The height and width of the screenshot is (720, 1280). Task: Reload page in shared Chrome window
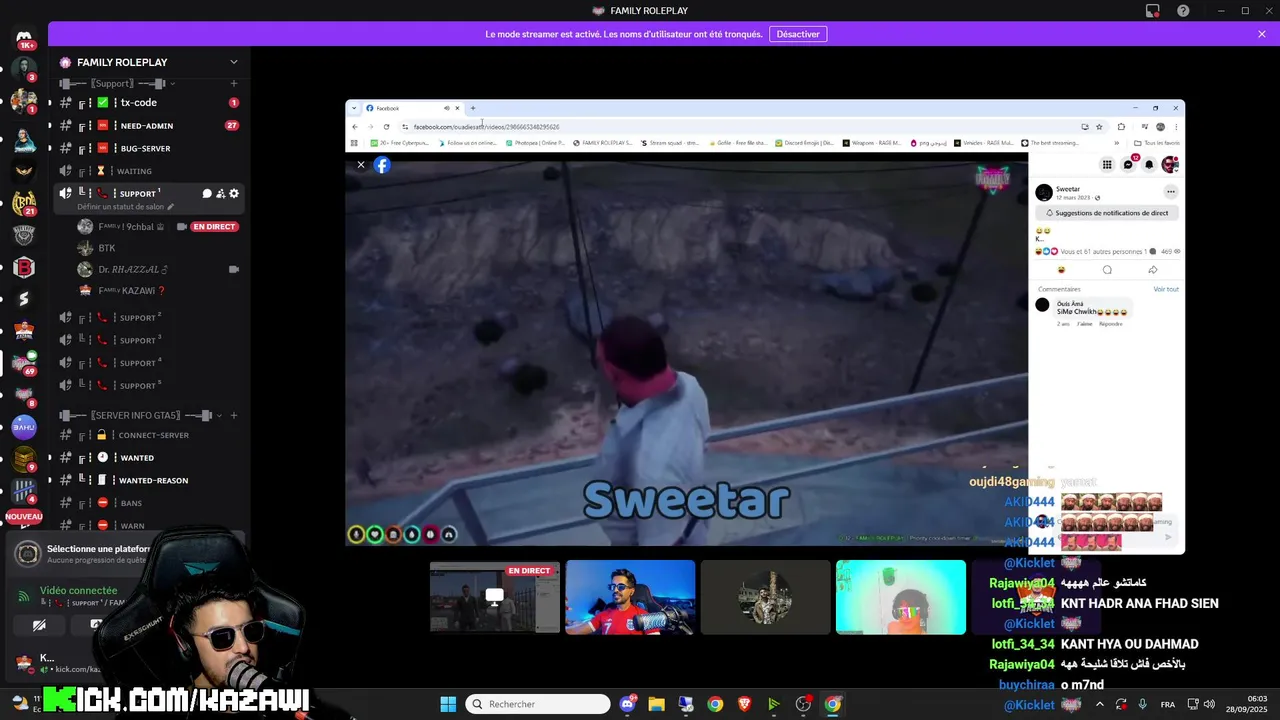[386, 127]
